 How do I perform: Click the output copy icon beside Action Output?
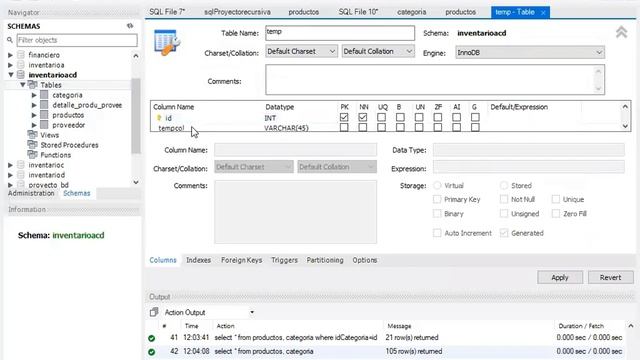(154, 312)
